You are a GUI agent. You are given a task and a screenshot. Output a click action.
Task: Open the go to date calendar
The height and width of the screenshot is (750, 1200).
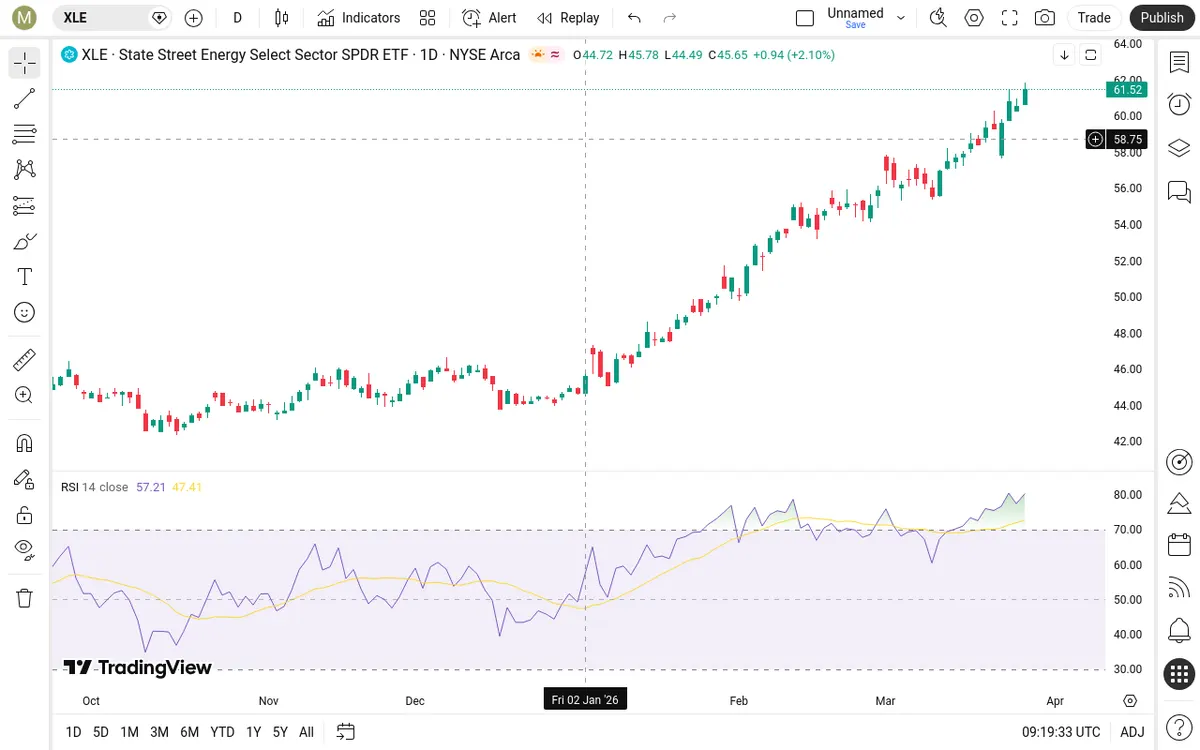click(346, 732)
